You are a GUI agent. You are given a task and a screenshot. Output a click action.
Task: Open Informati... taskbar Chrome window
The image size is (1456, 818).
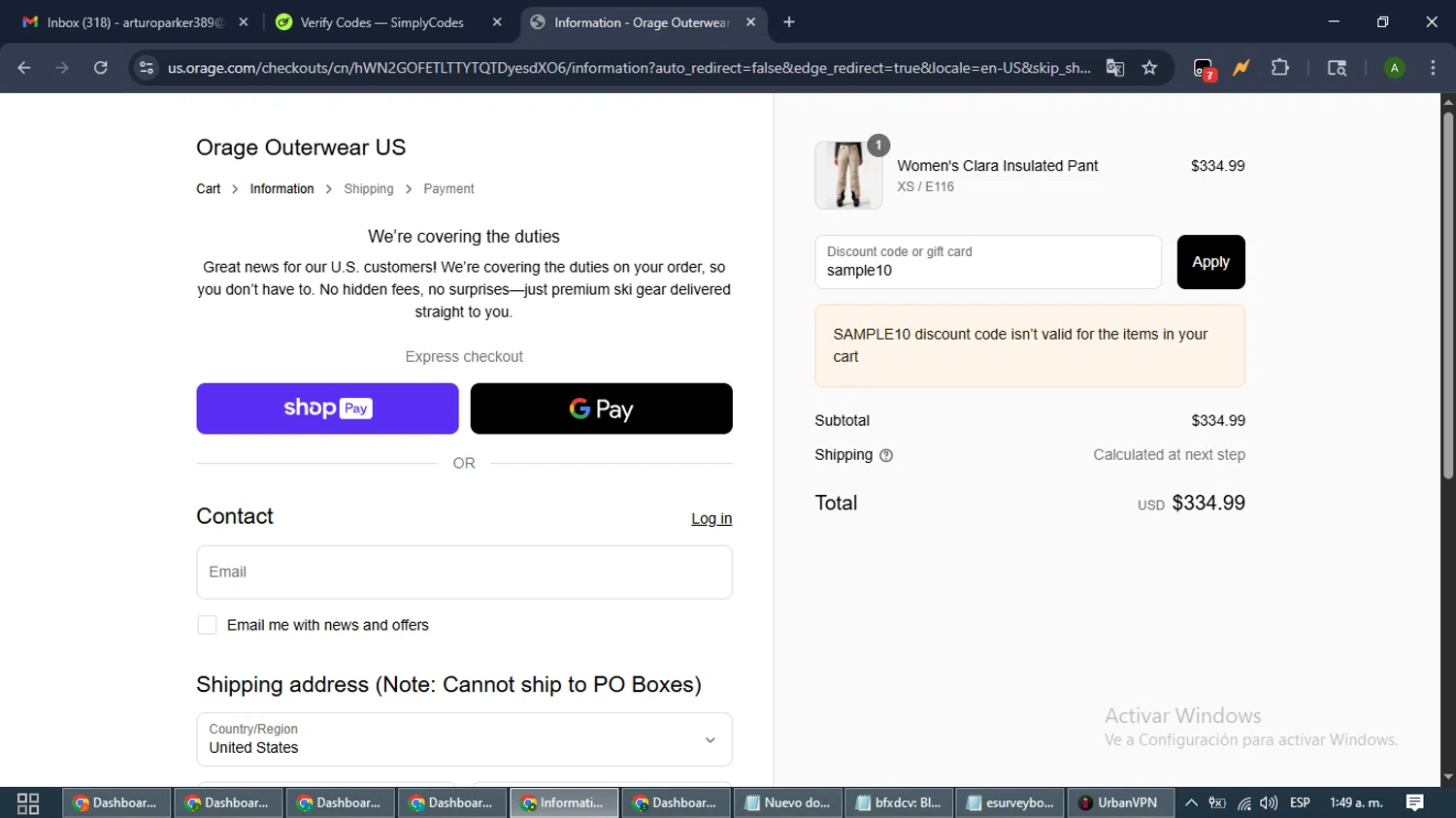564,803
